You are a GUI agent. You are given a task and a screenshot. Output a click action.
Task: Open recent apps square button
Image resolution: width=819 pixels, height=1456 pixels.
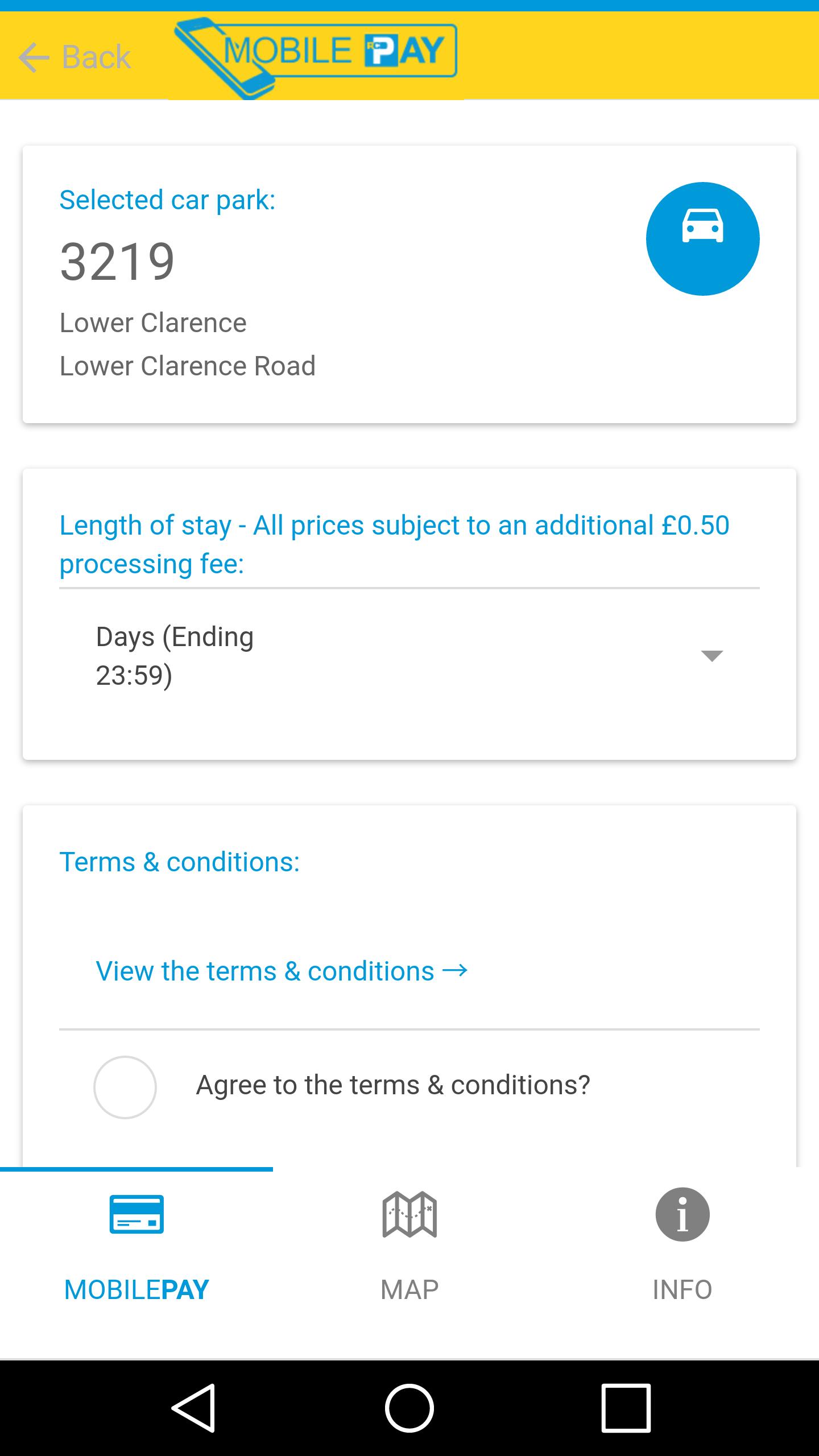[x=626, y=1408]
